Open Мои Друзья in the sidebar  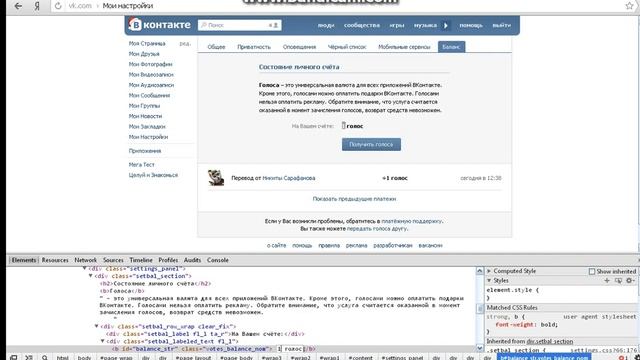[x=144, y=54]
